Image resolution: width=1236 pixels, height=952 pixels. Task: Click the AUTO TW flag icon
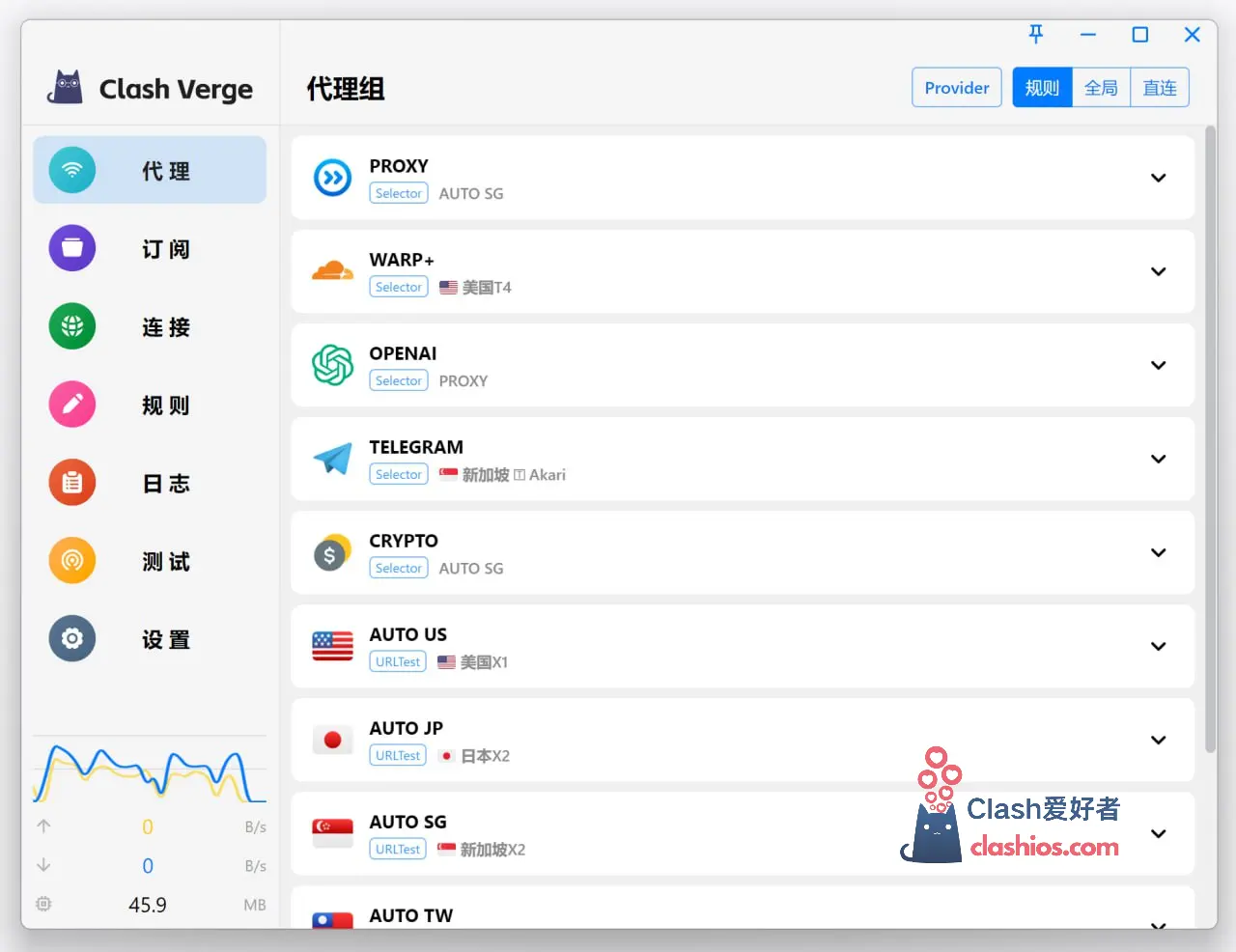click(332, 920)
